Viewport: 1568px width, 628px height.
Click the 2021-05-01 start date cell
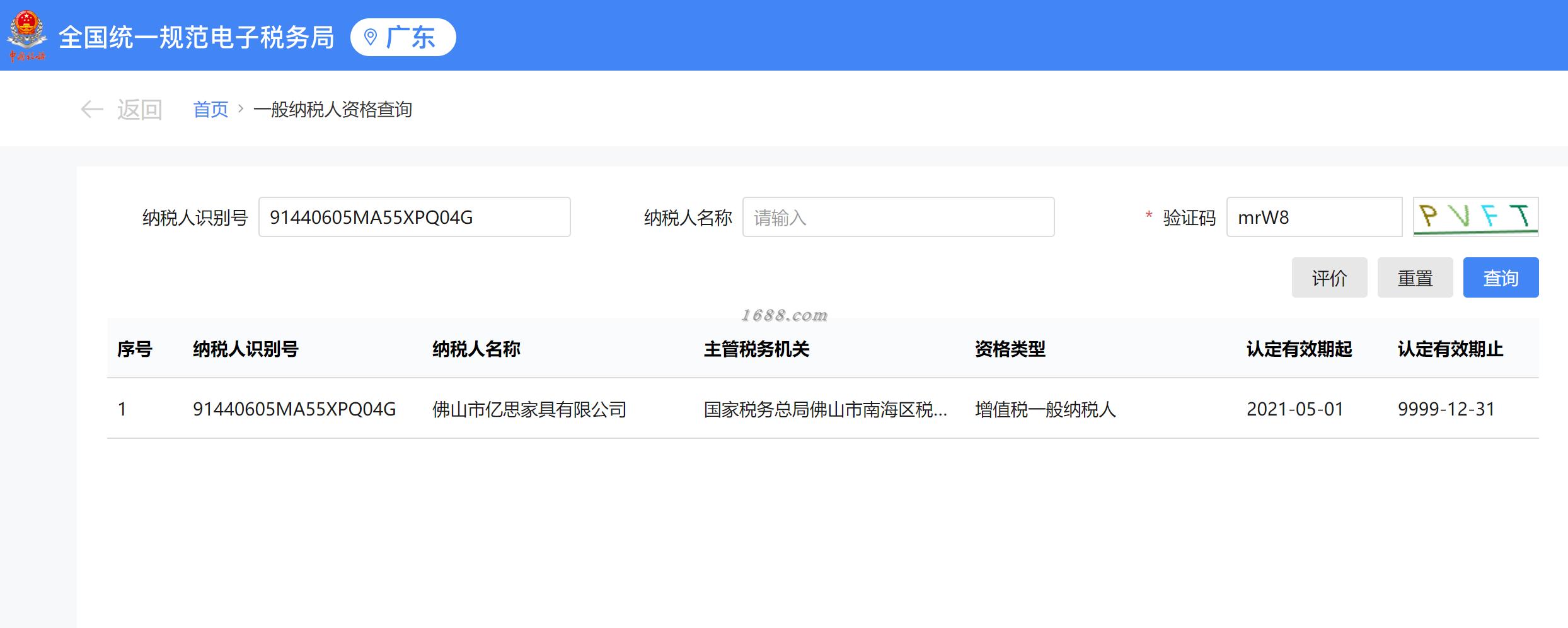pyautogui.click(x=1295, y=409)
